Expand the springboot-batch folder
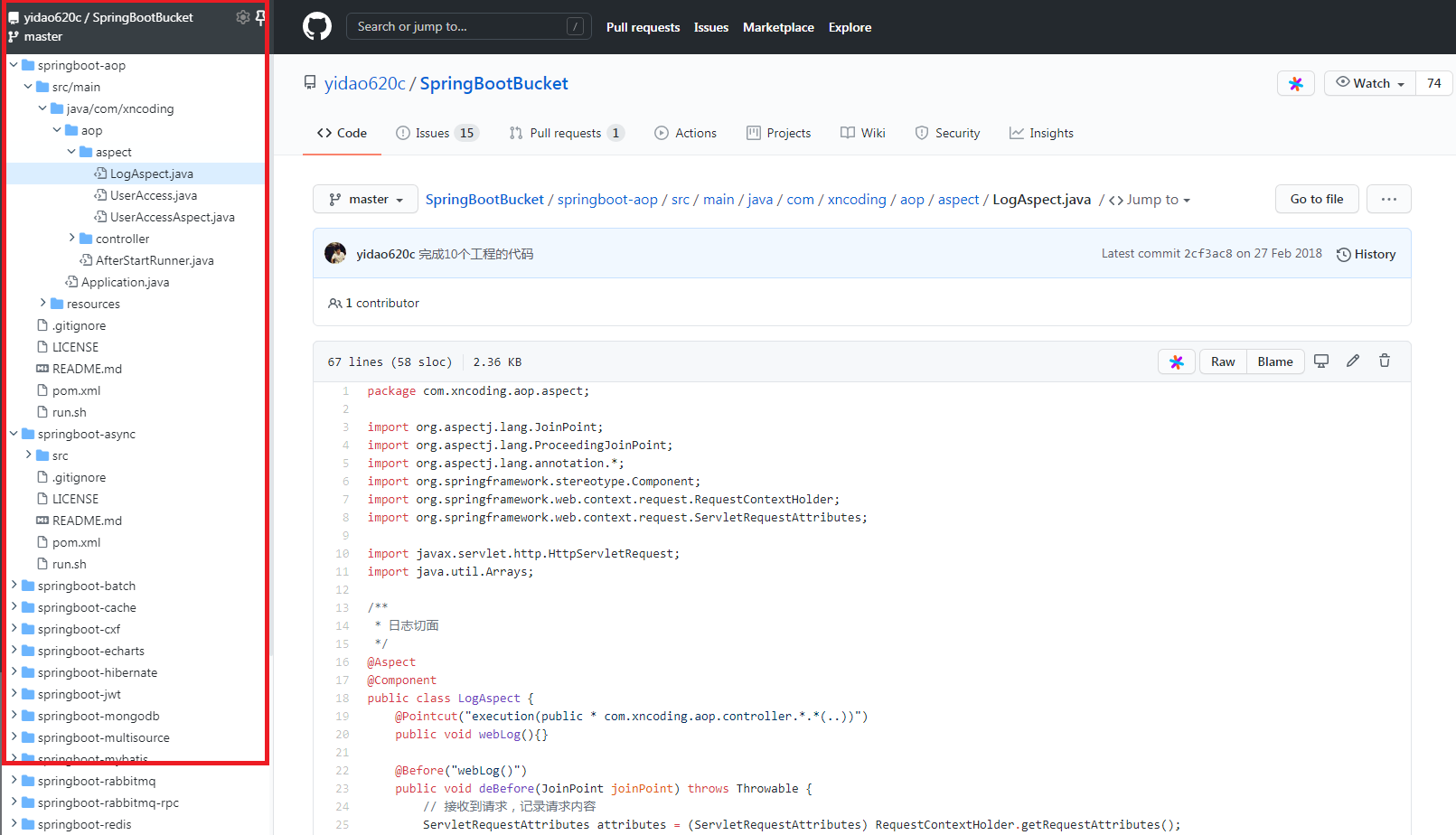The height and width of the screenshot is (835, 1456). click(x=14, y=586)
